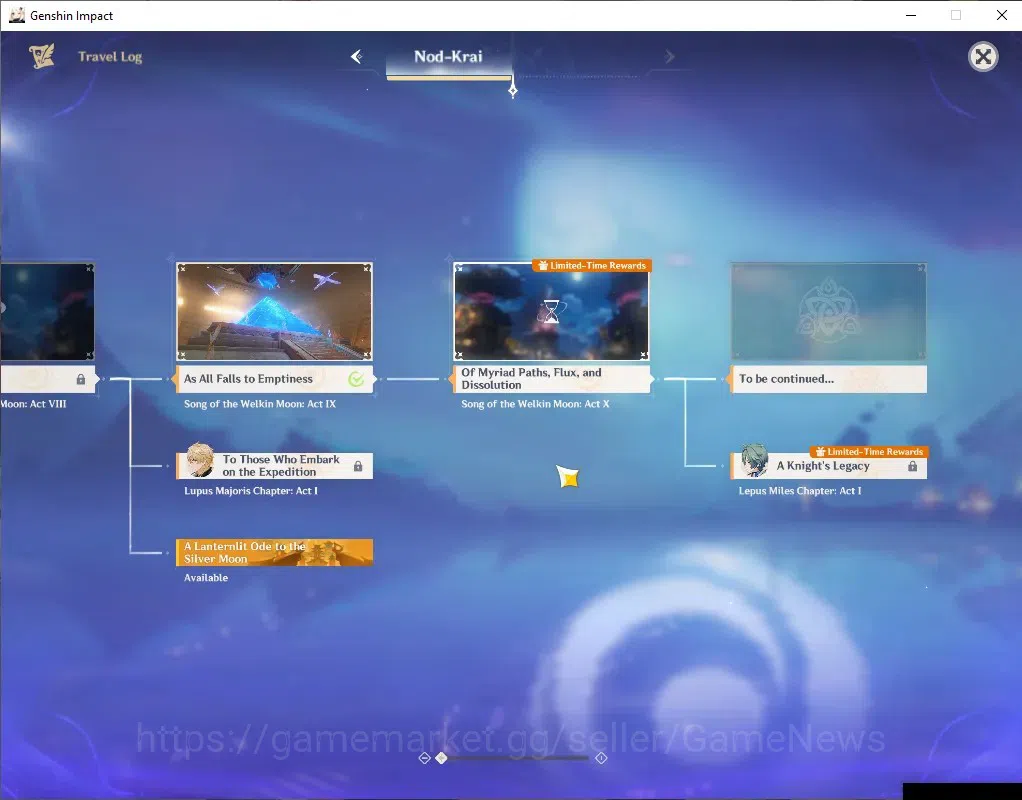Click the Available status text
1022x800 pixels.
click(x=206, y=578)
